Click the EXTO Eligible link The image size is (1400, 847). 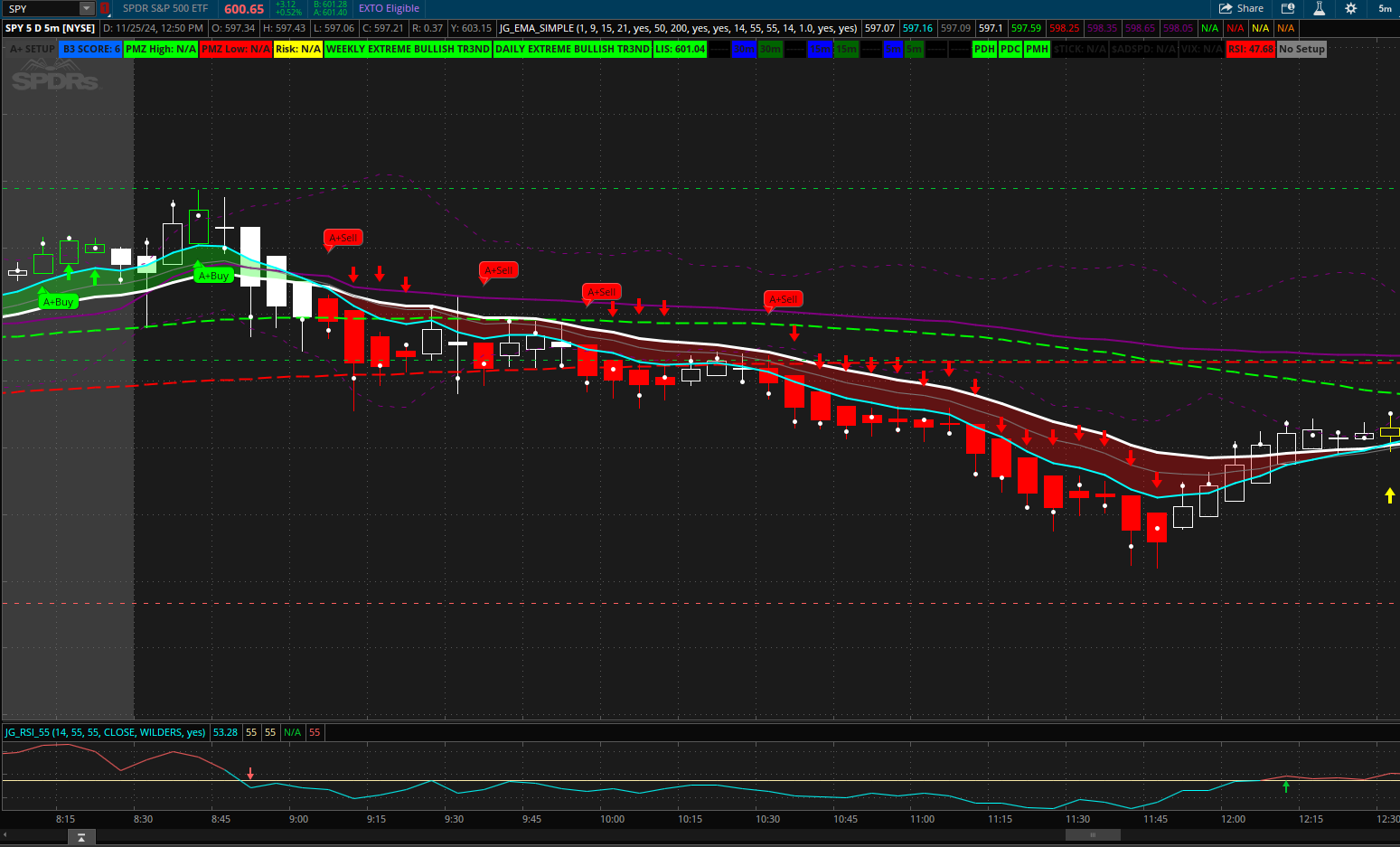point(389,9)
